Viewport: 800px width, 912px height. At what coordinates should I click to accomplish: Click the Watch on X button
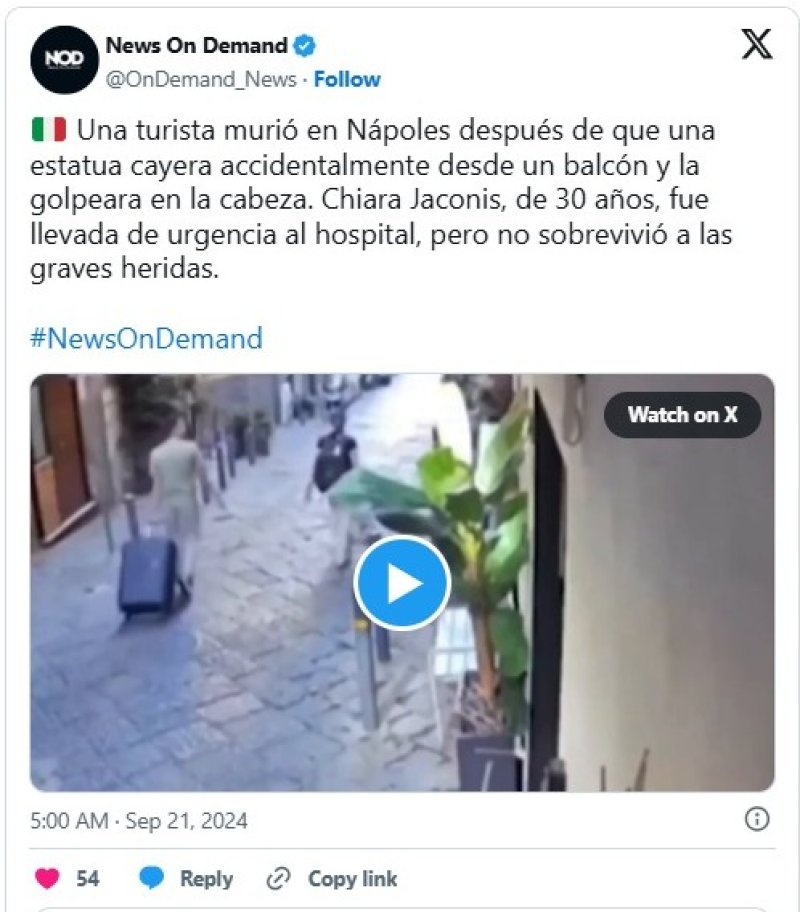682,415
